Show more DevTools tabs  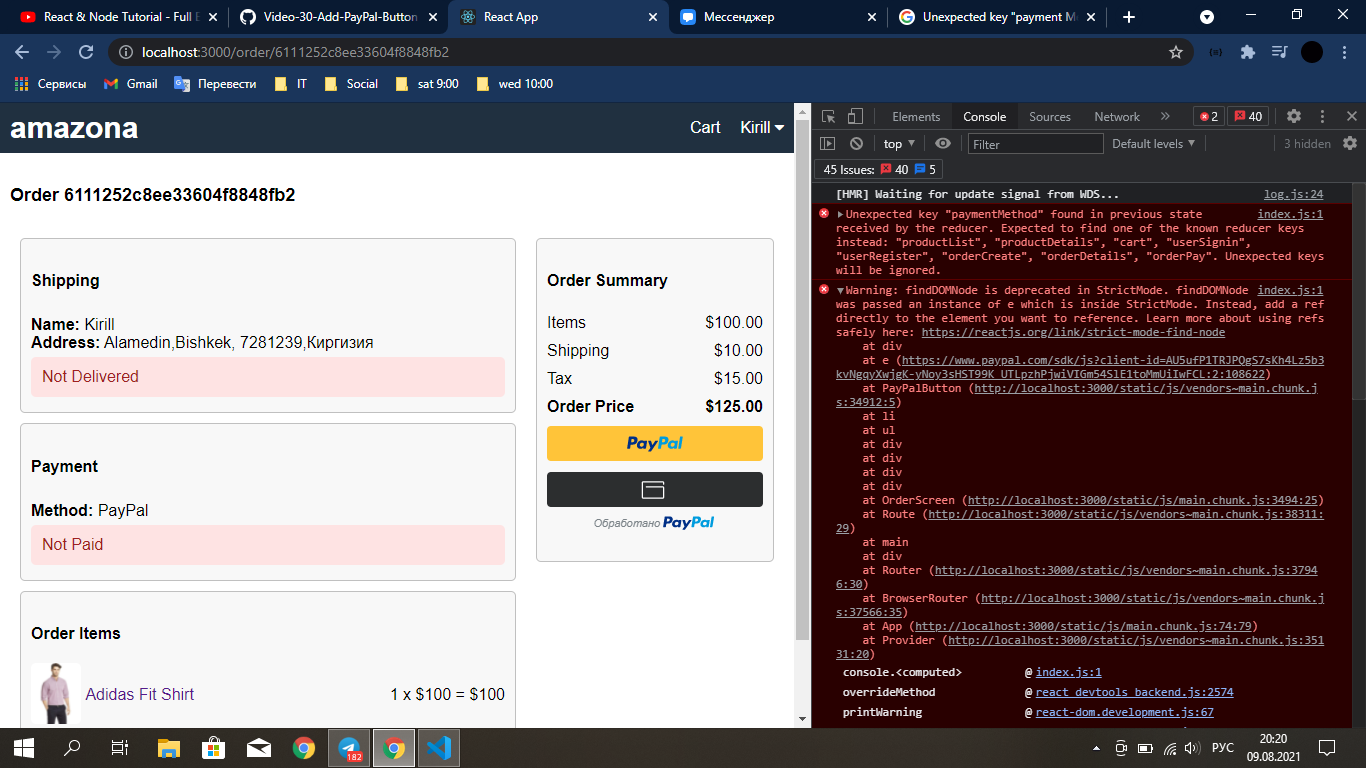[1165, 116]
